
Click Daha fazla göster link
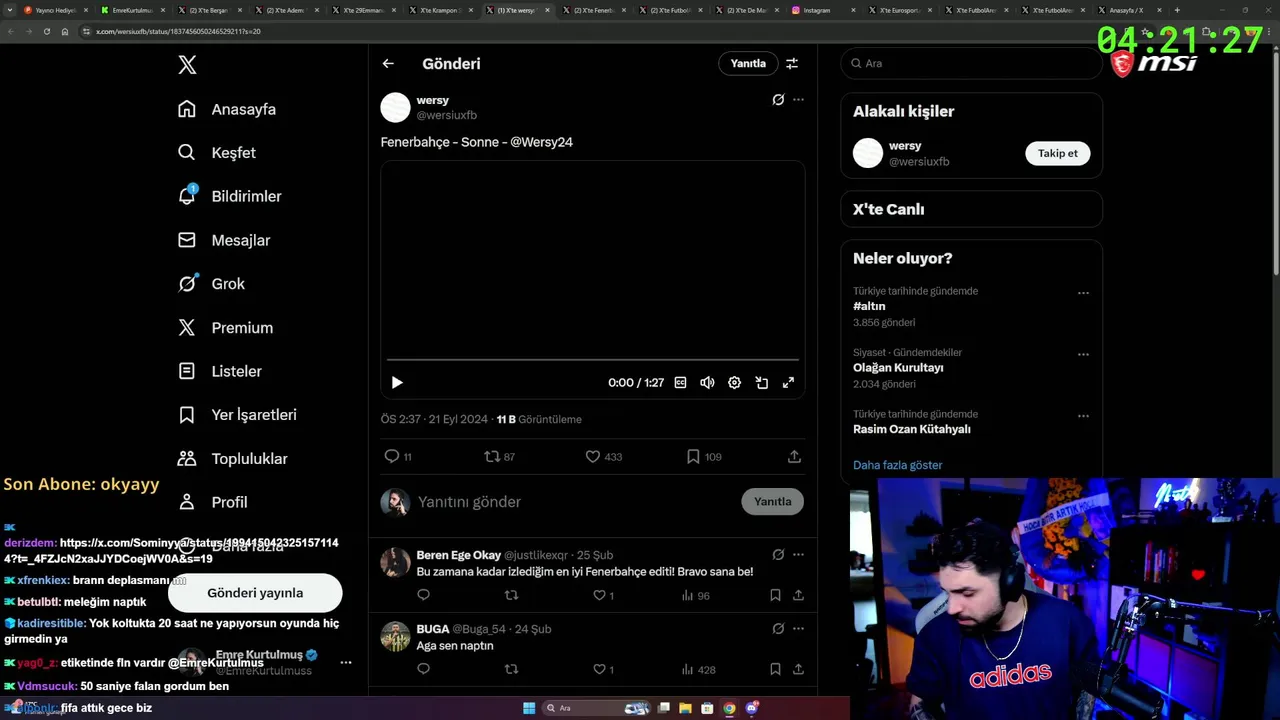(897, 465)
